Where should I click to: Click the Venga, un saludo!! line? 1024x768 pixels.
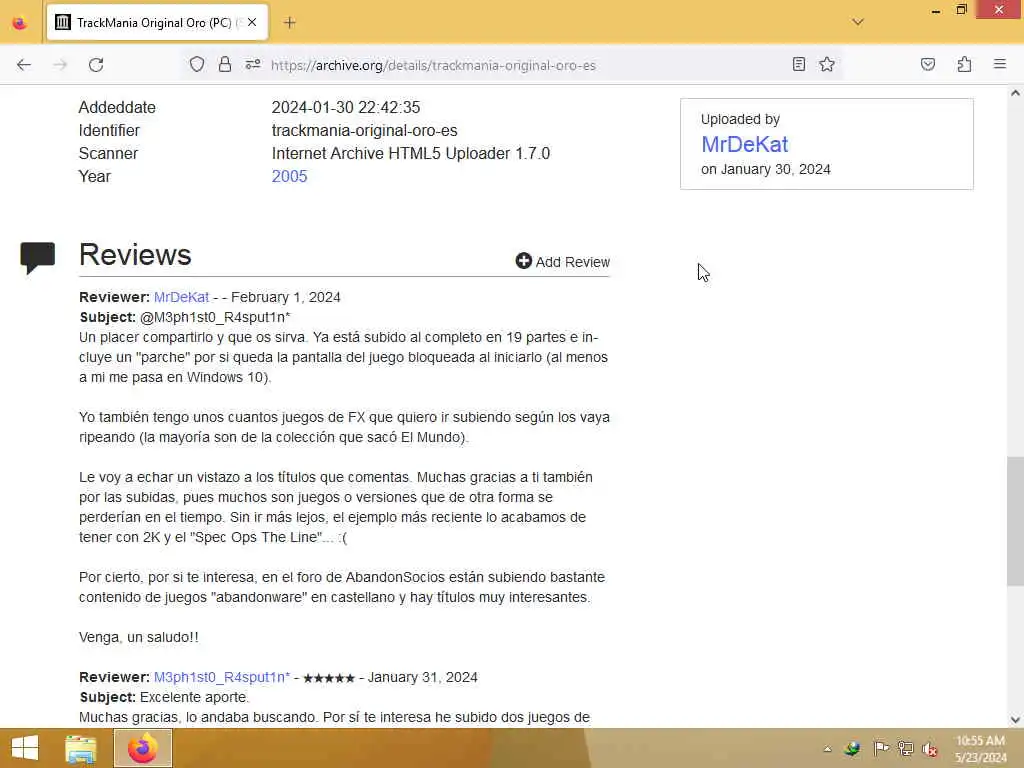click(138, 637)
